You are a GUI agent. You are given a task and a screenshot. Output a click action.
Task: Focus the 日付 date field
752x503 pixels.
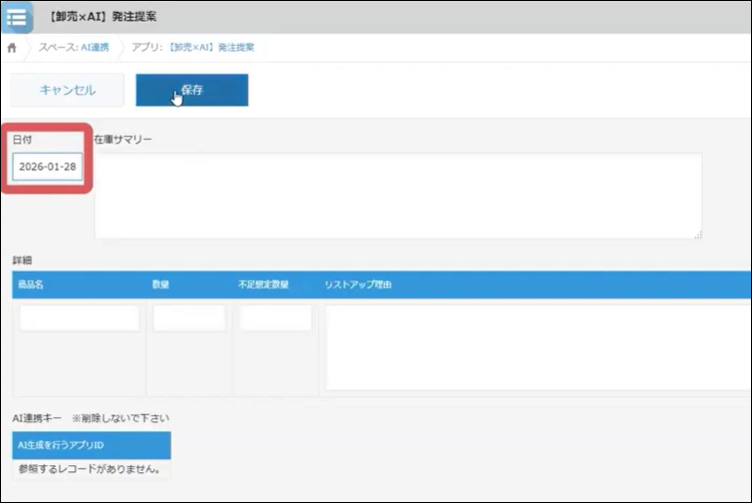(48, 166)
